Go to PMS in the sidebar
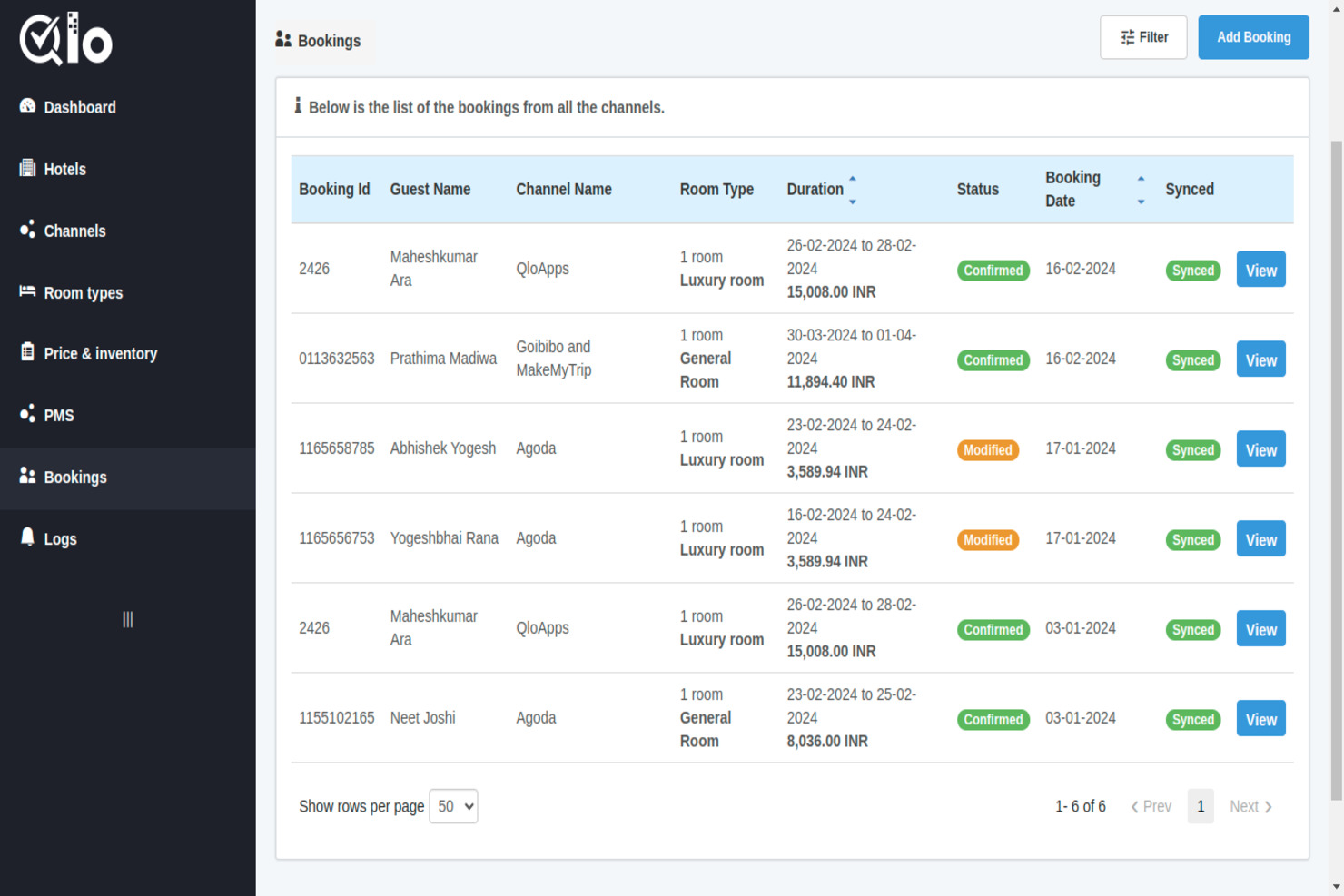1344x896 pixels. [59, 415]
